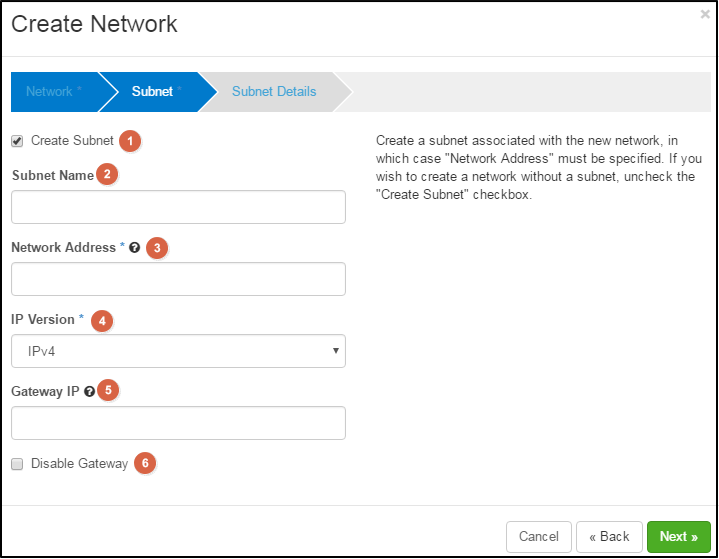The height and width of the screenshot is (559, 719).
Task: Select the Subnet wizard step
Action: 153,92
